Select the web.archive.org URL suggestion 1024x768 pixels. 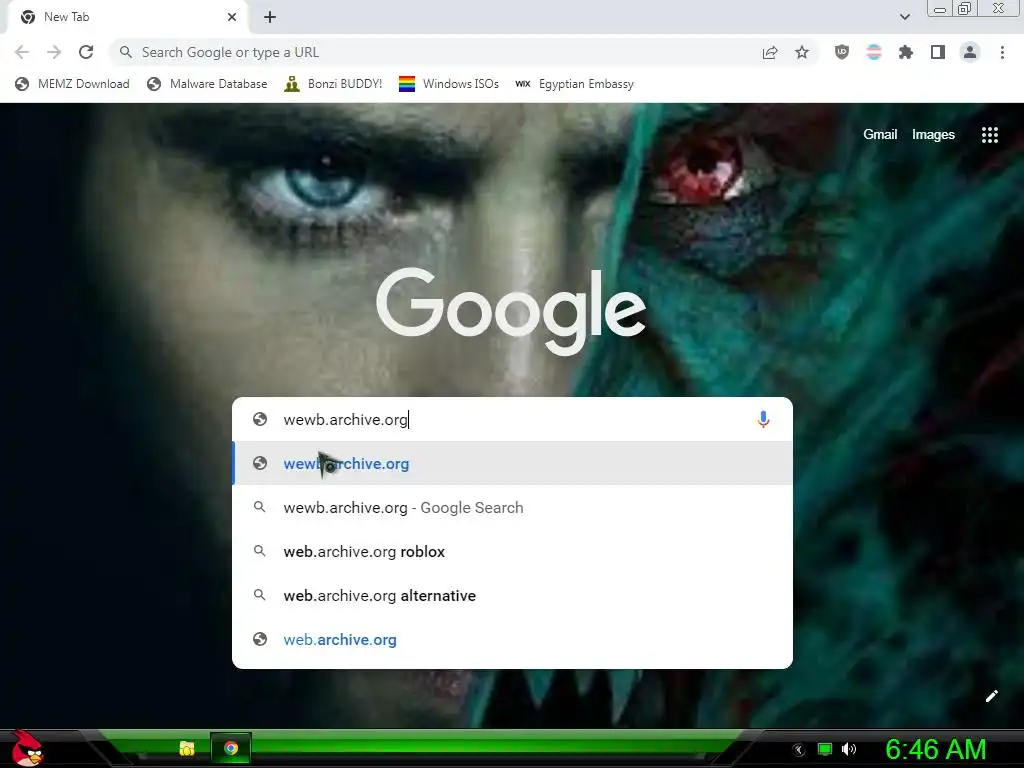(512, 639)
